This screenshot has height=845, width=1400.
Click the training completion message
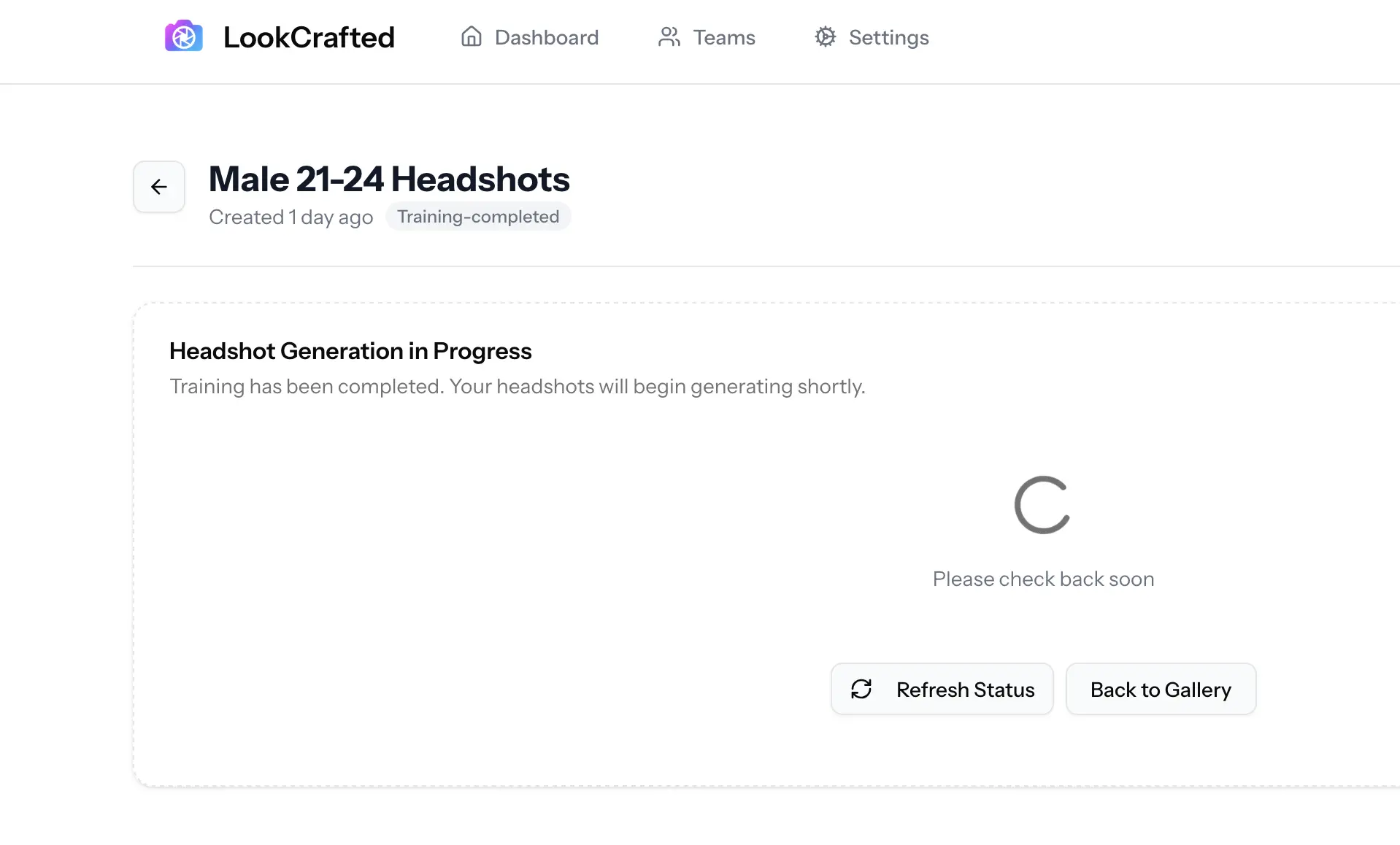point(517,386)
